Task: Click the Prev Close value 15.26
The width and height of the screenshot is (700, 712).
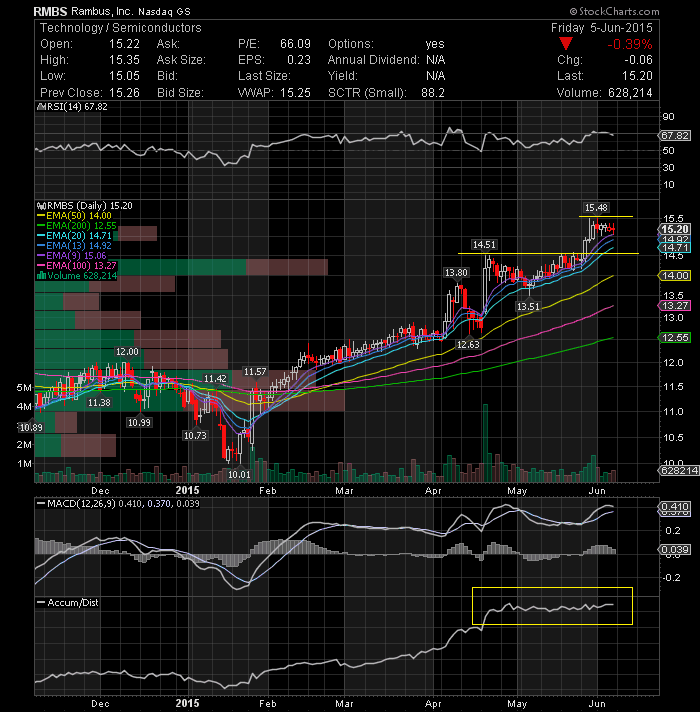Action: click(124, 93)
